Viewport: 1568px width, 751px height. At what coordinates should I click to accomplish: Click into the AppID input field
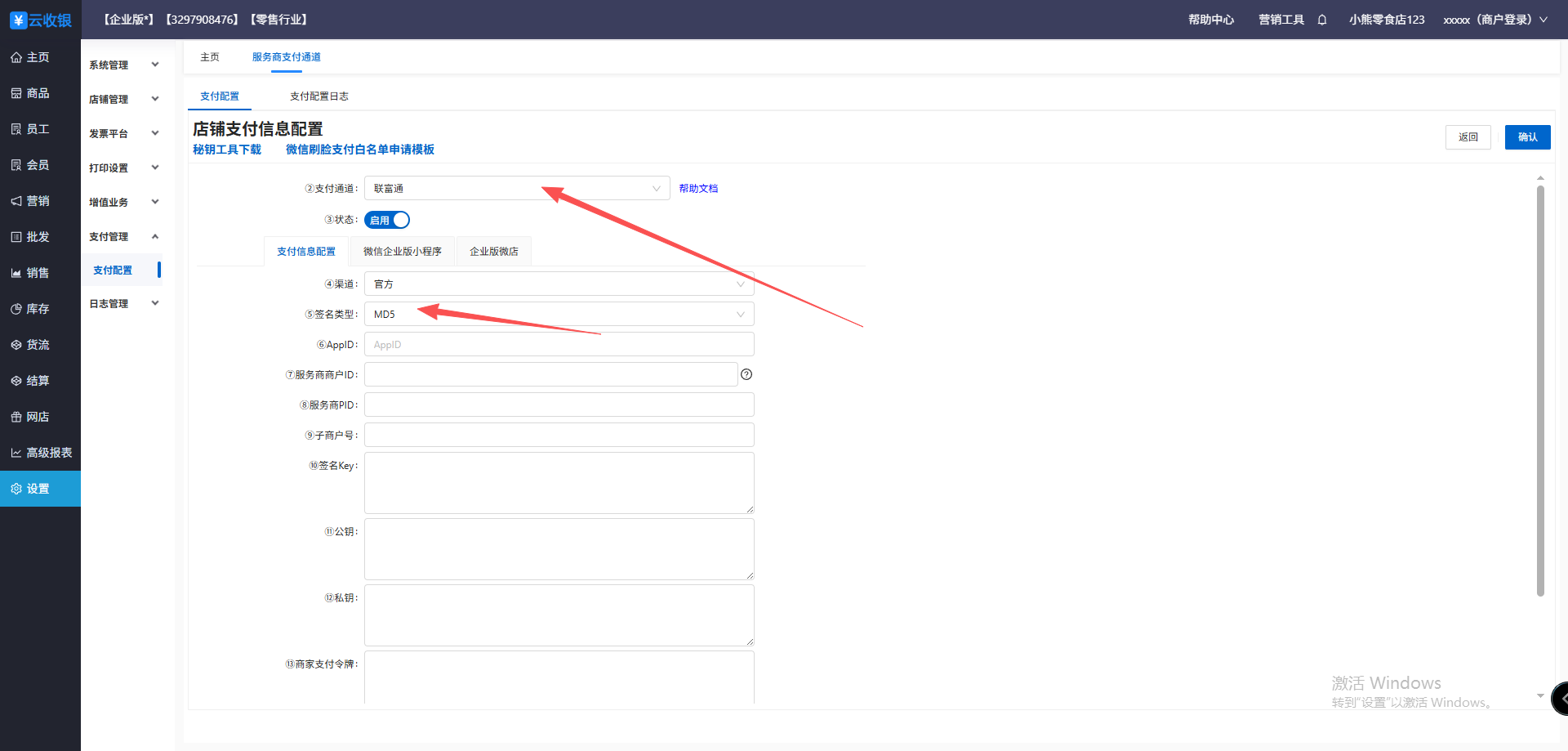(x=559, y=345)
